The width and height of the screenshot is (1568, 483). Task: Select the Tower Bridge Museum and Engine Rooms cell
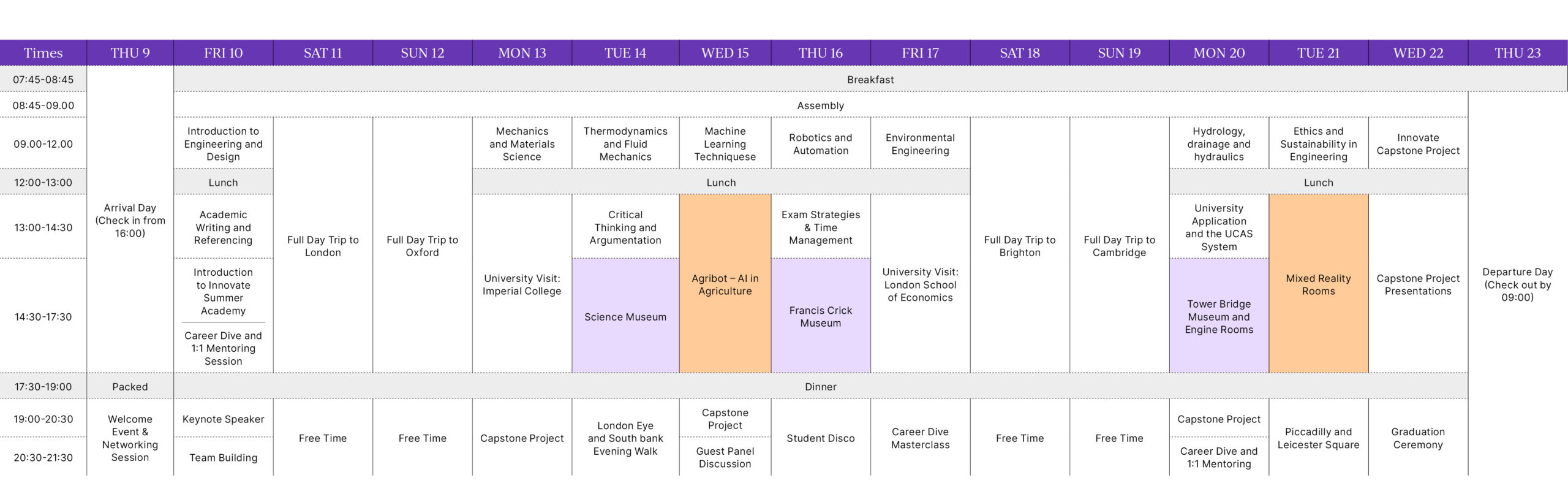point(1219,316)
